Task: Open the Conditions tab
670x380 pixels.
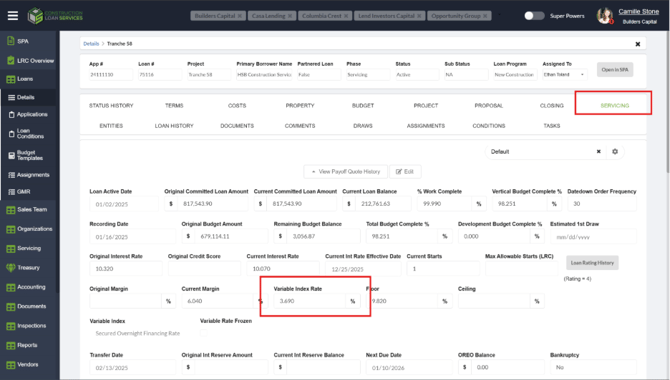Action: (x=489, y=126)
